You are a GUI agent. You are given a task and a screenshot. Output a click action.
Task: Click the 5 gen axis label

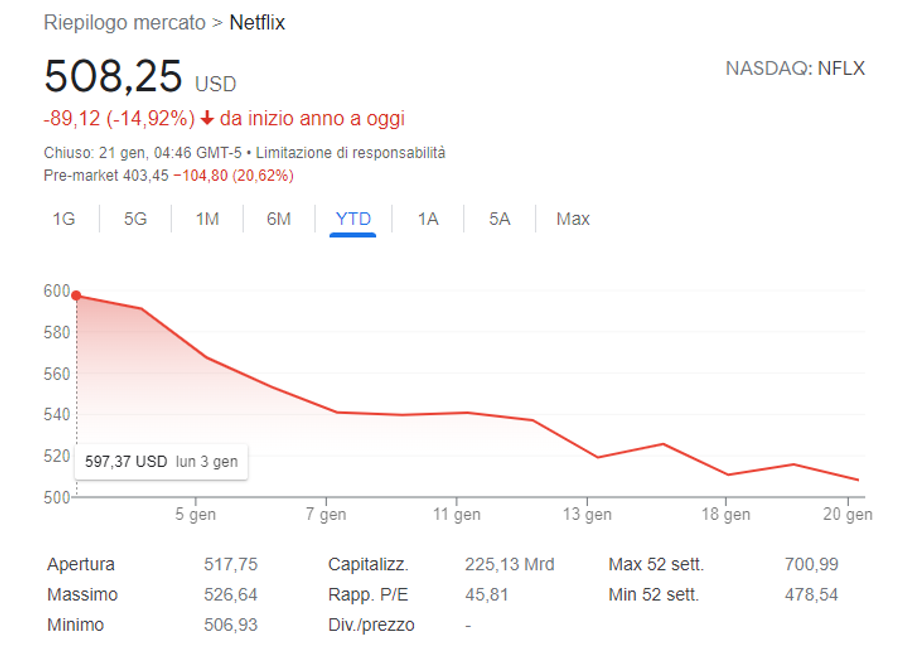[x=196, y=514]
